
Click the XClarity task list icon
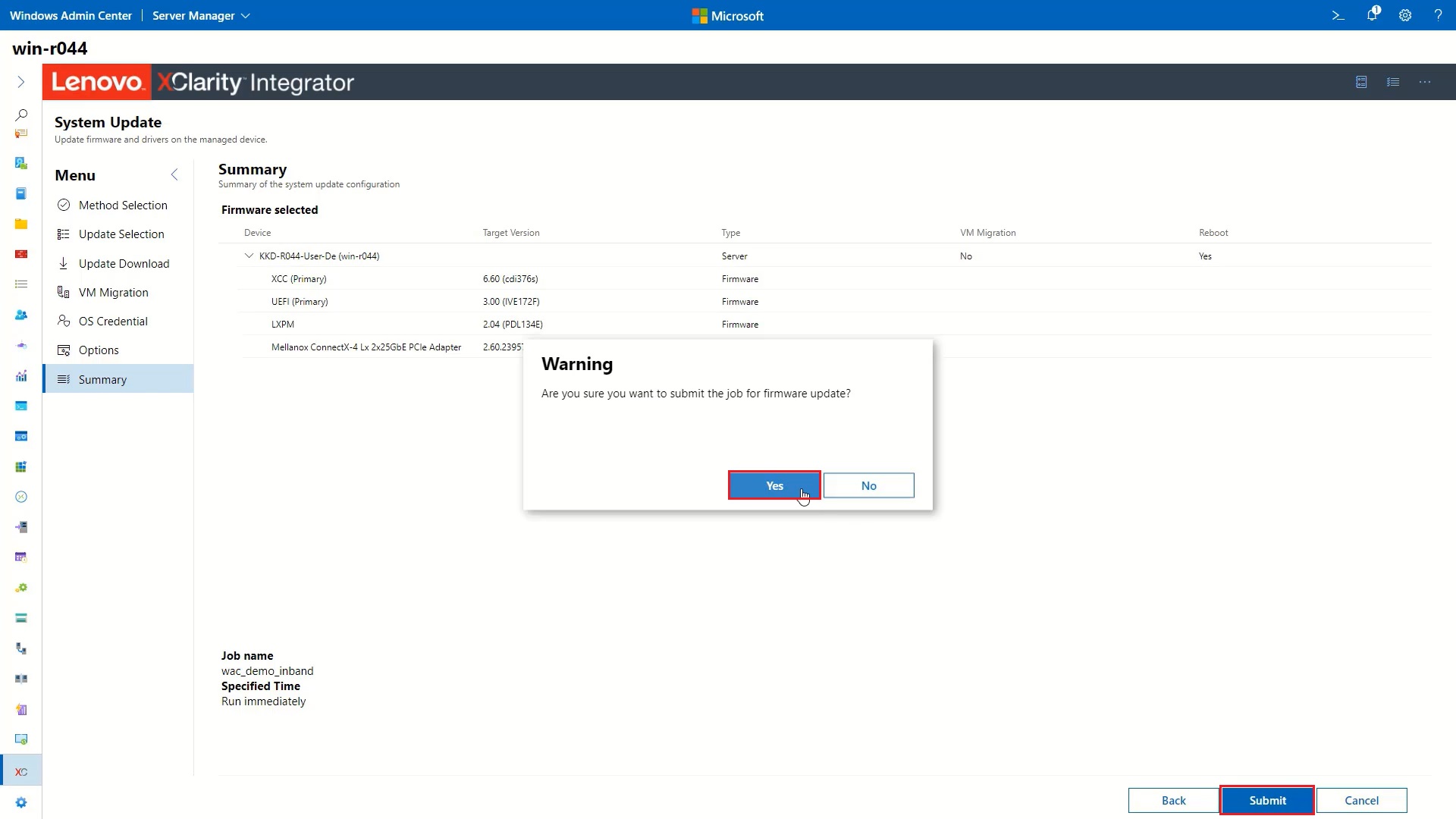pos(1393,82)
